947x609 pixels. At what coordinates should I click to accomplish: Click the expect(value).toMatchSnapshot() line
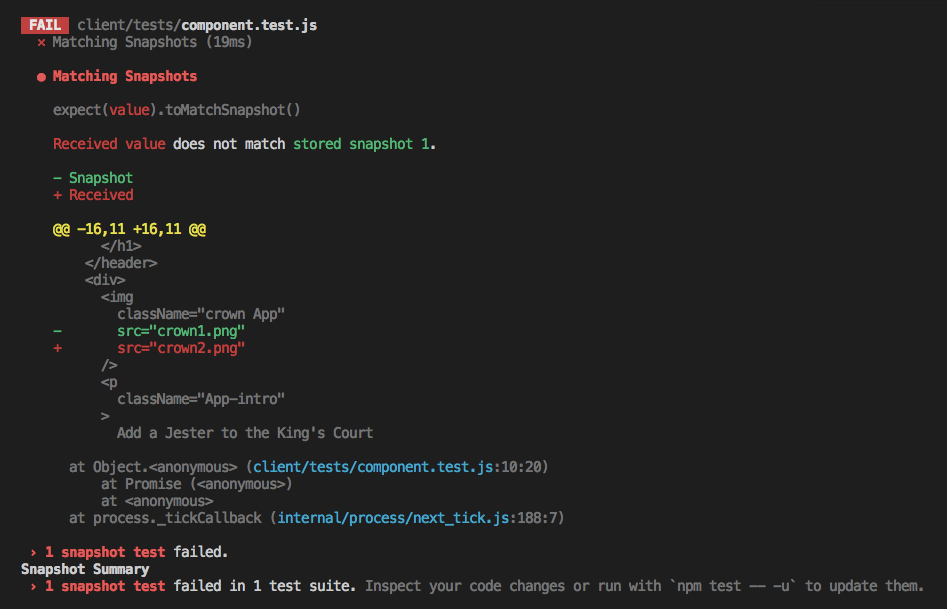coord(177,110)
